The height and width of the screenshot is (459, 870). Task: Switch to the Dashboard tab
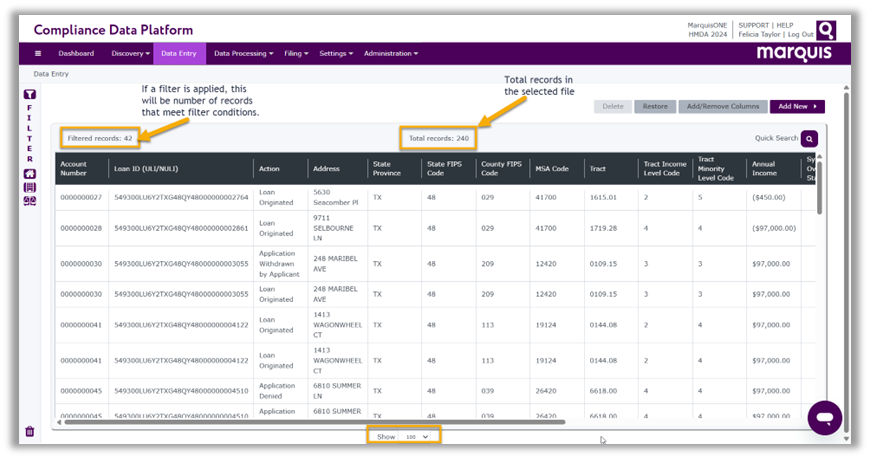(x=76, y=54)
